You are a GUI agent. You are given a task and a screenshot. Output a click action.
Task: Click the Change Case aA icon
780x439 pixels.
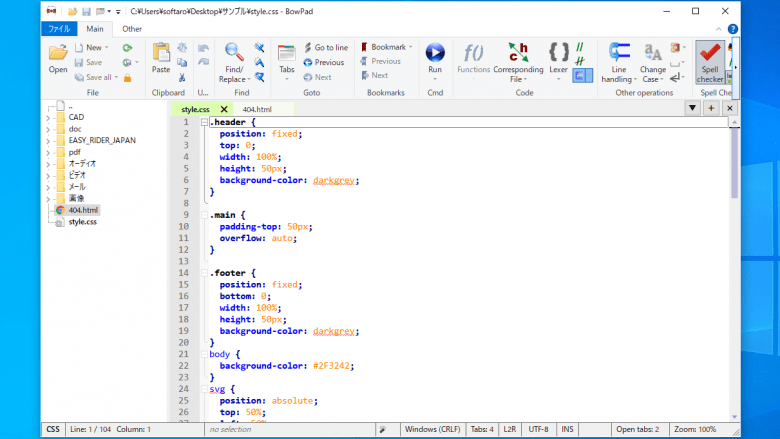point(653,52)
